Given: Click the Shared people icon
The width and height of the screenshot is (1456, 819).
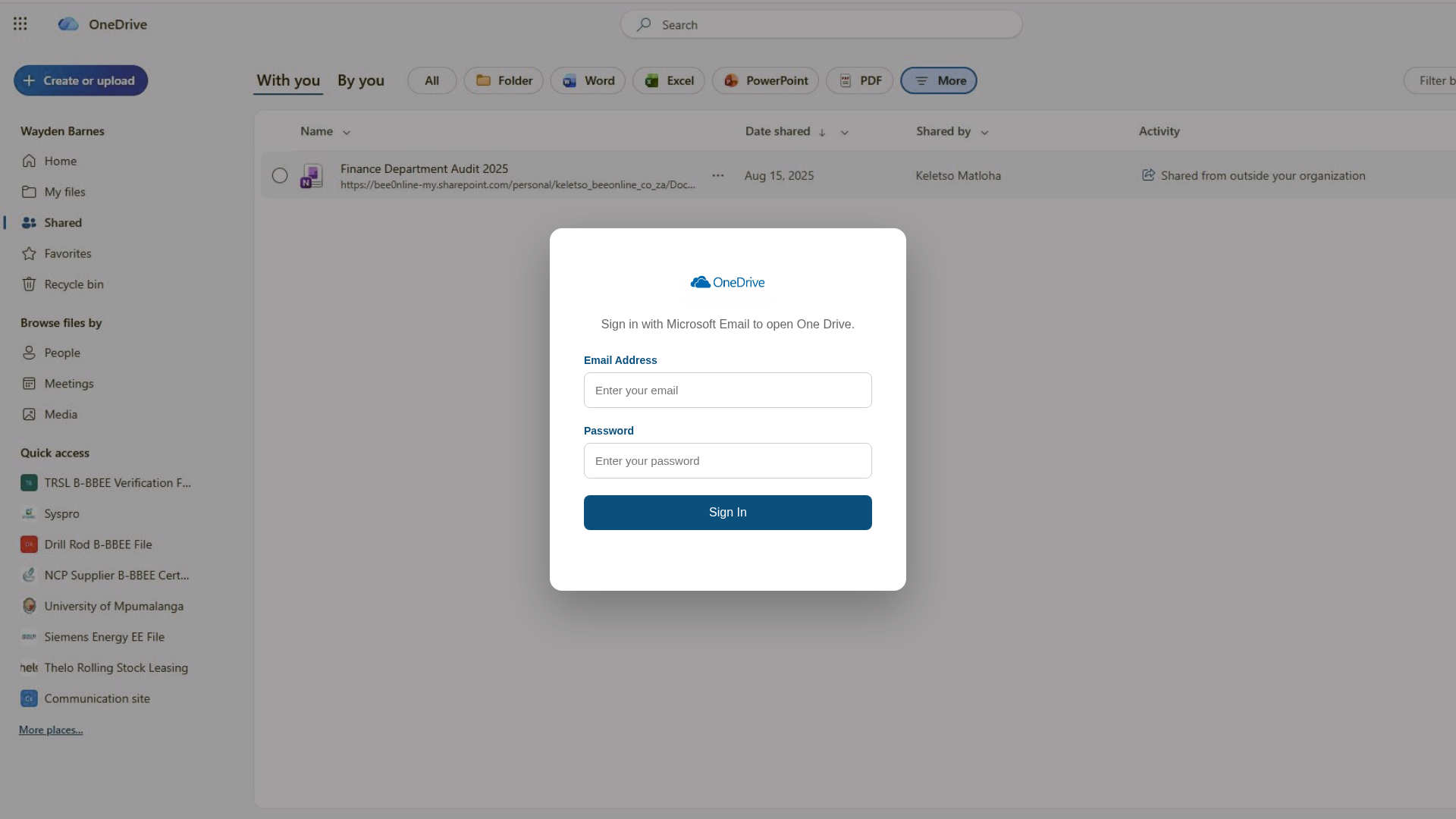Looking at the screenshot, I should (29, 223).
